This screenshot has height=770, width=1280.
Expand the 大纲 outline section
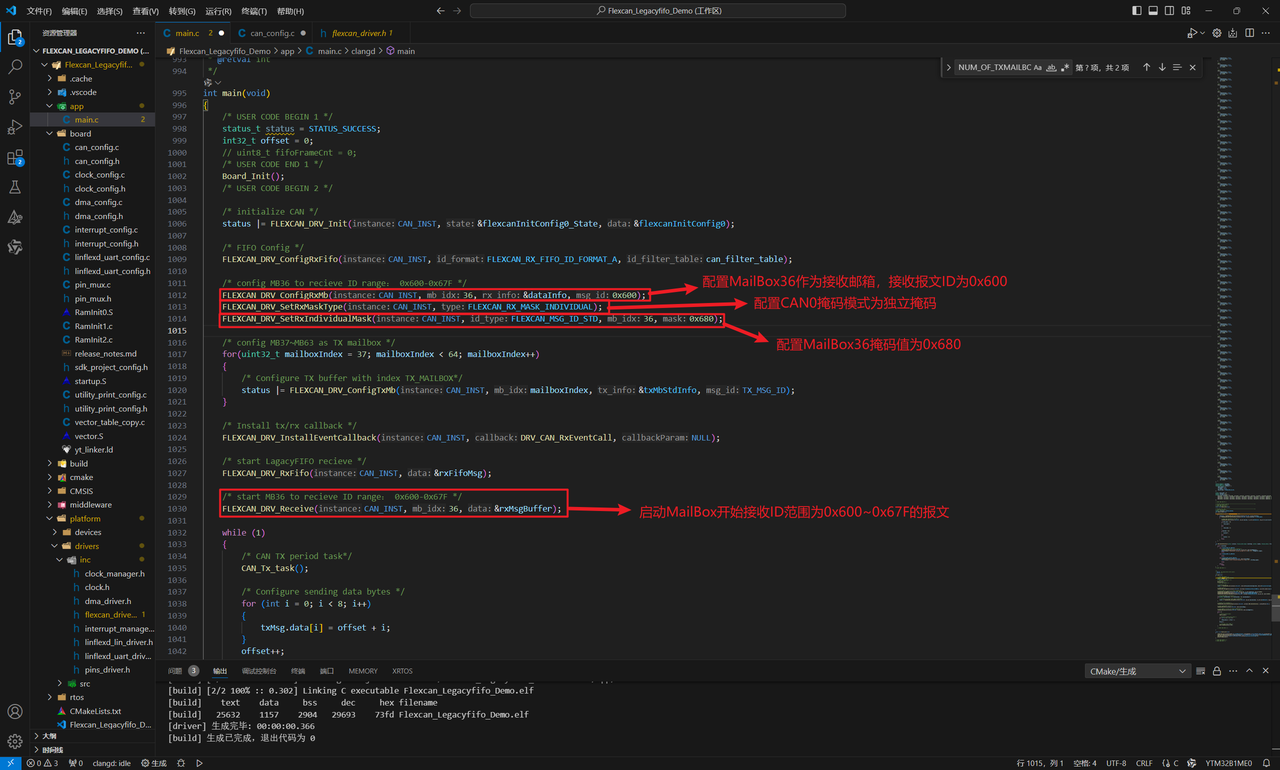50,735
